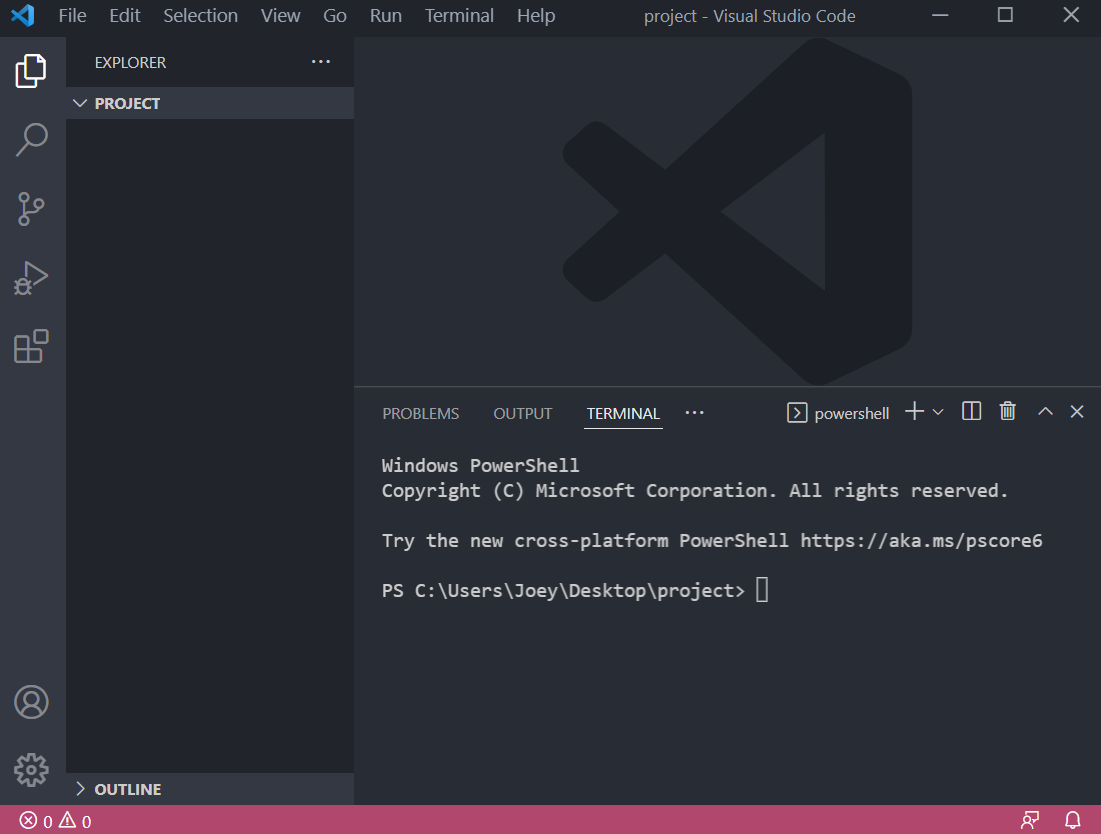The image size is (1101, 834).
Task: Open the Accounts menu icon
Action: [32, 702]
